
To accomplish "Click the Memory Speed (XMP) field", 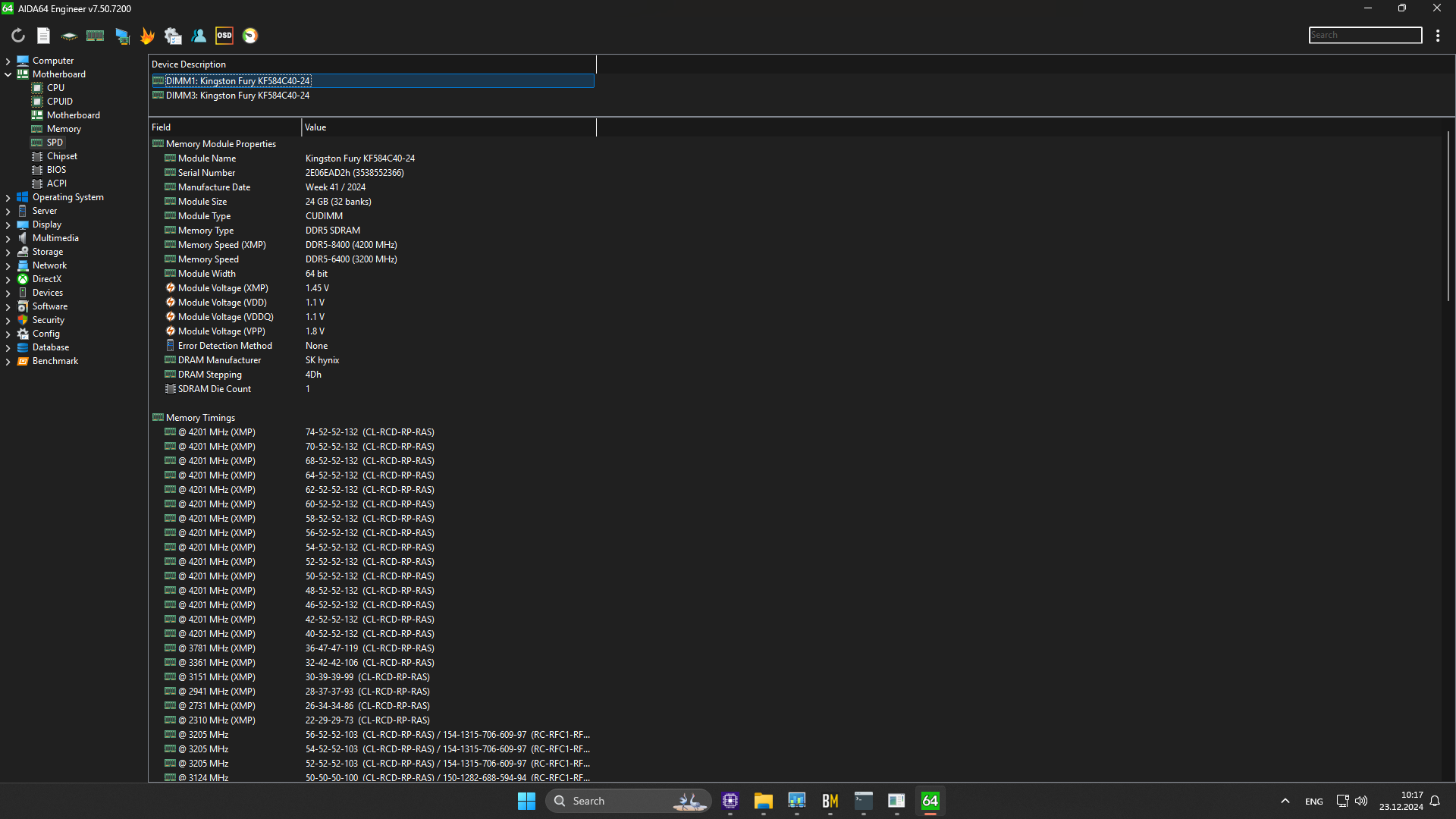I will [x=221, y=245].
